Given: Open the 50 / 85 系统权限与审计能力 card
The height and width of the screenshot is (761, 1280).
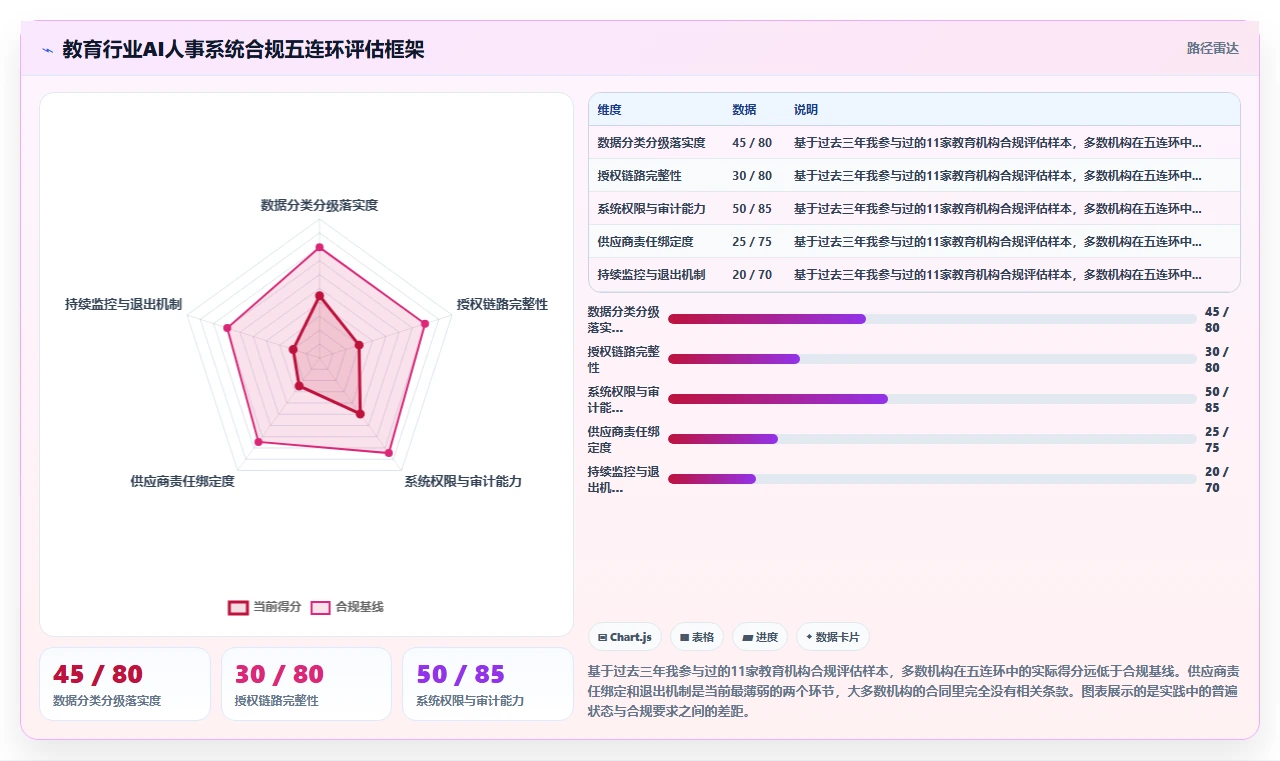Looking at the screenshot, I should [487, 684].
